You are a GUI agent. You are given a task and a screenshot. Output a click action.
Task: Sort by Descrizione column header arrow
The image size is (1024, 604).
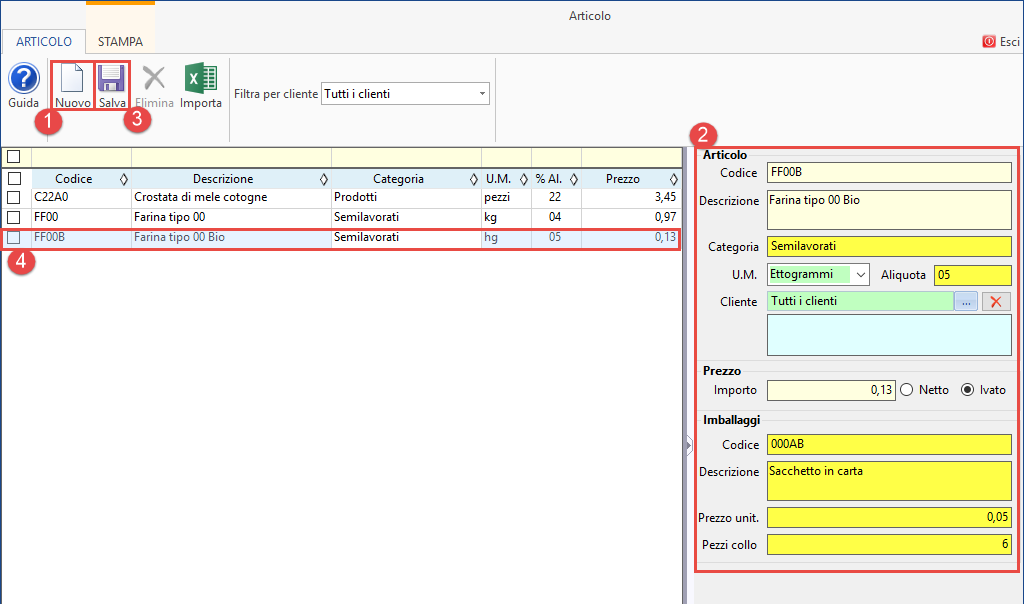[x=324, y=179]
